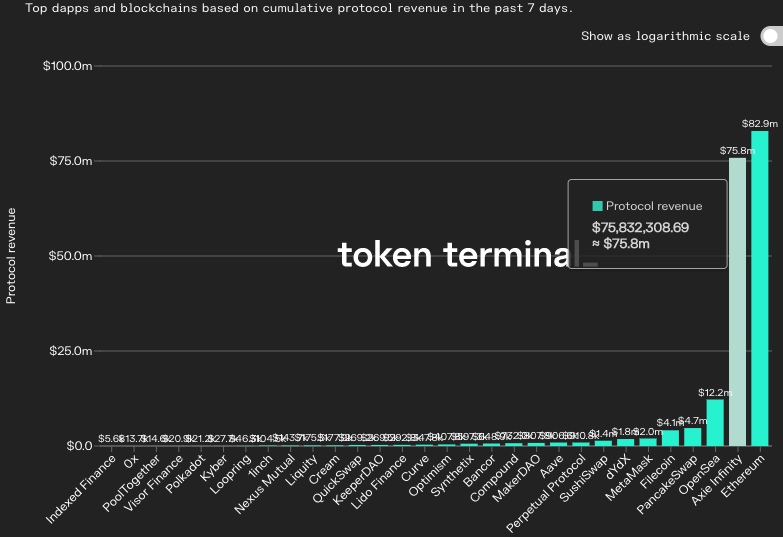
Task: Click the MetaMask bar
Action: click(x=648, y=442)
